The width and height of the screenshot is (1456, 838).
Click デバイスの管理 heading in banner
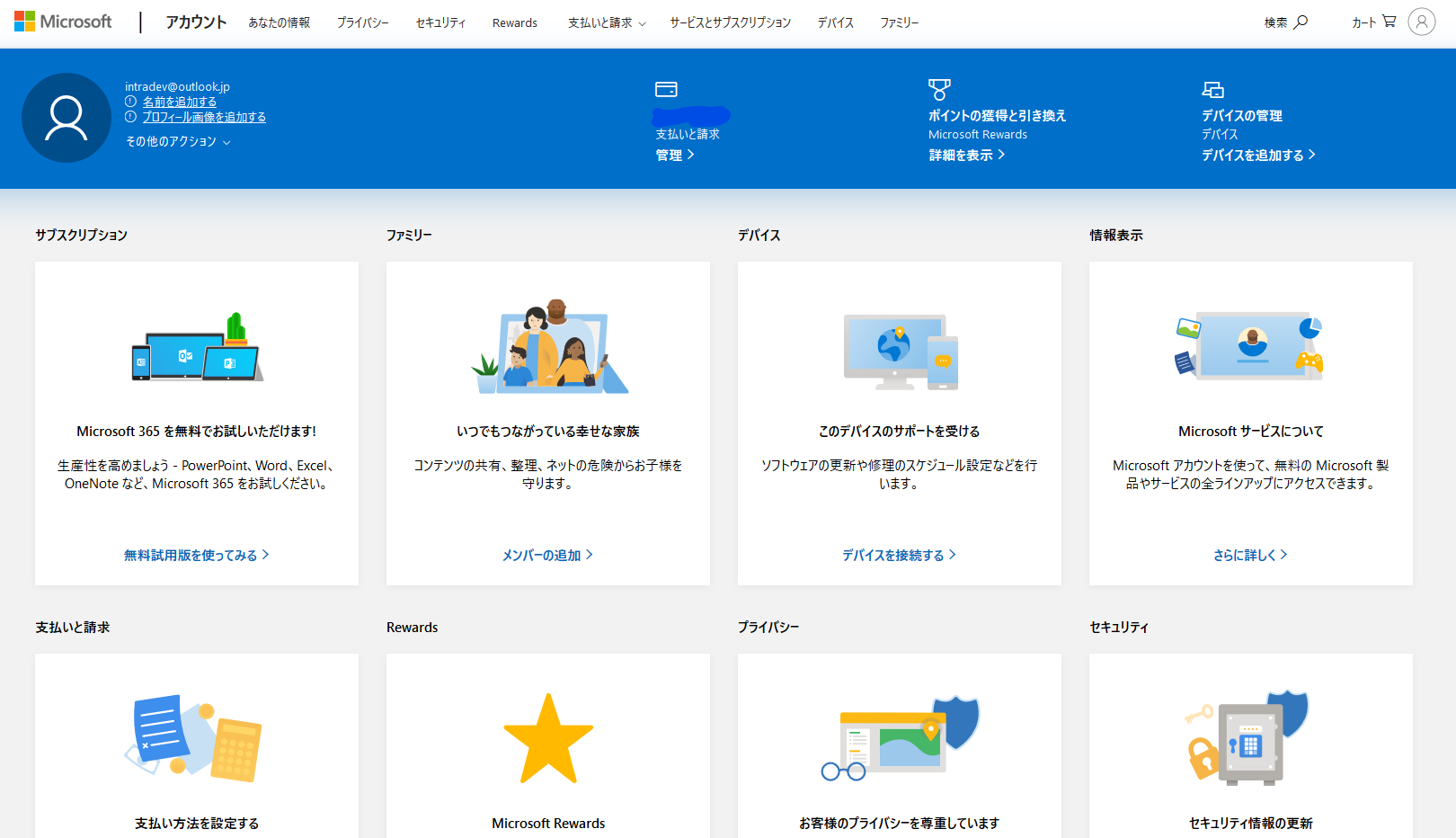pos(1242,115)
